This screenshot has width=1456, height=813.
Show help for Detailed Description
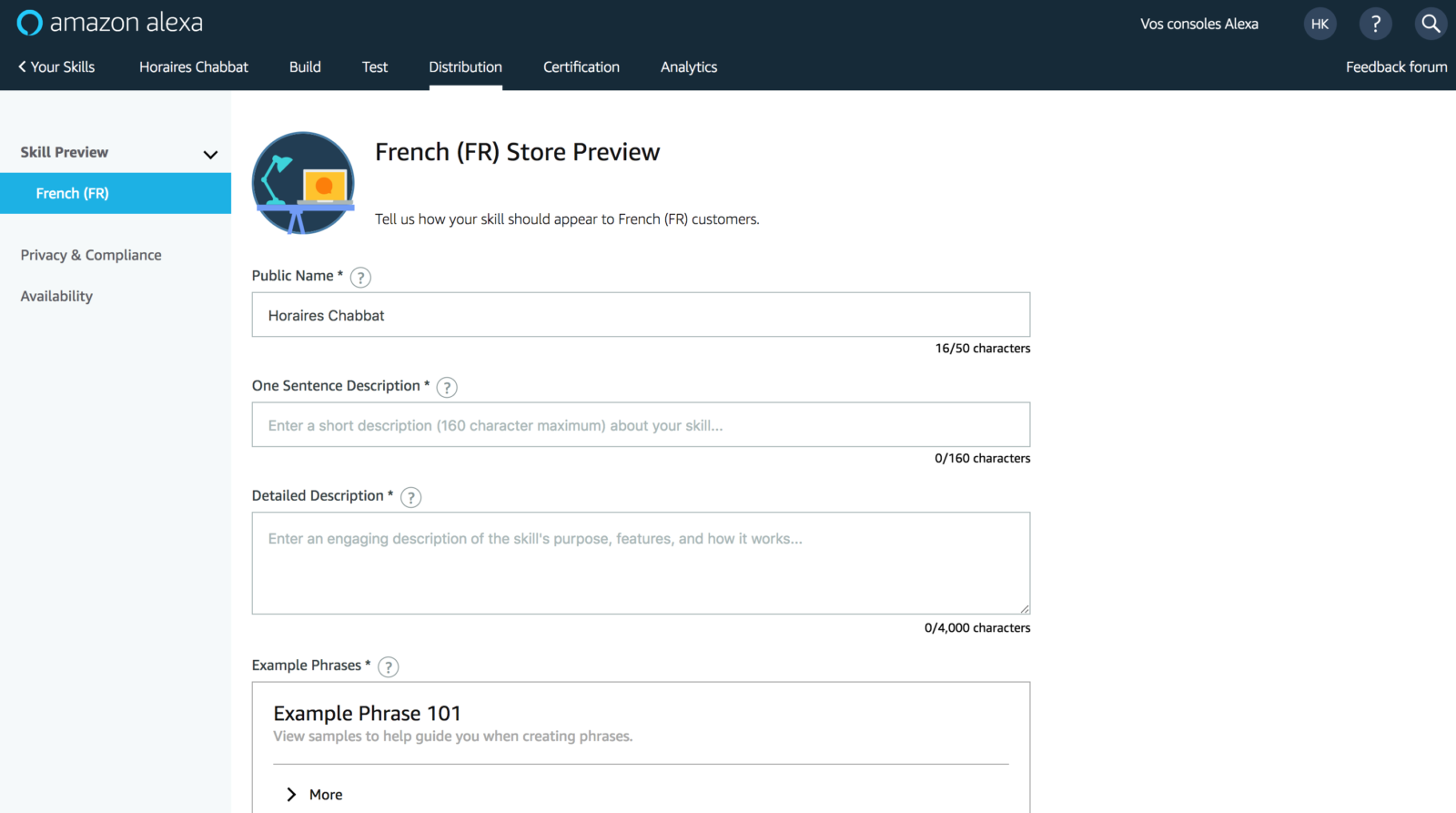[410, 498]
